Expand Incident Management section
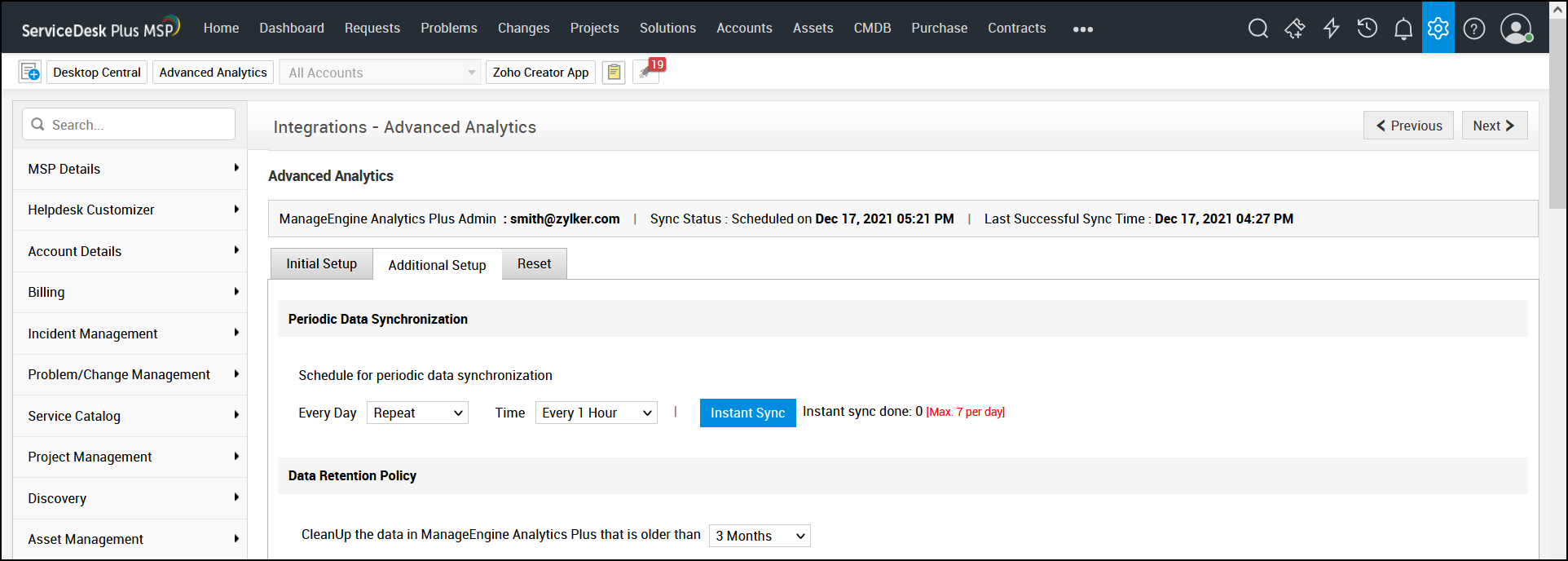Screen dimensions: 1568x561 click(x=130, y=334)
